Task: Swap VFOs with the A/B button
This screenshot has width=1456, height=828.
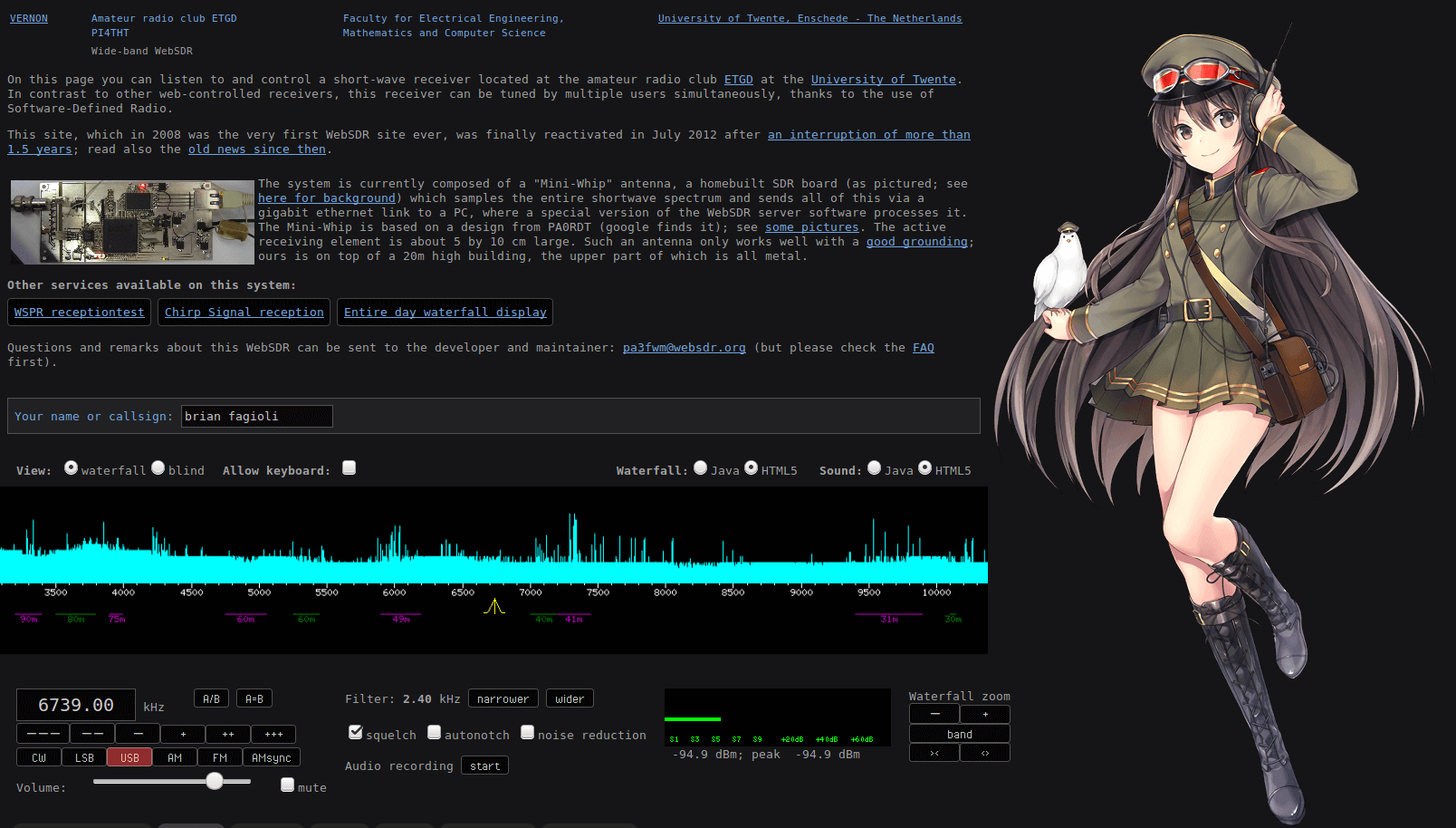Action: (211, 698)
